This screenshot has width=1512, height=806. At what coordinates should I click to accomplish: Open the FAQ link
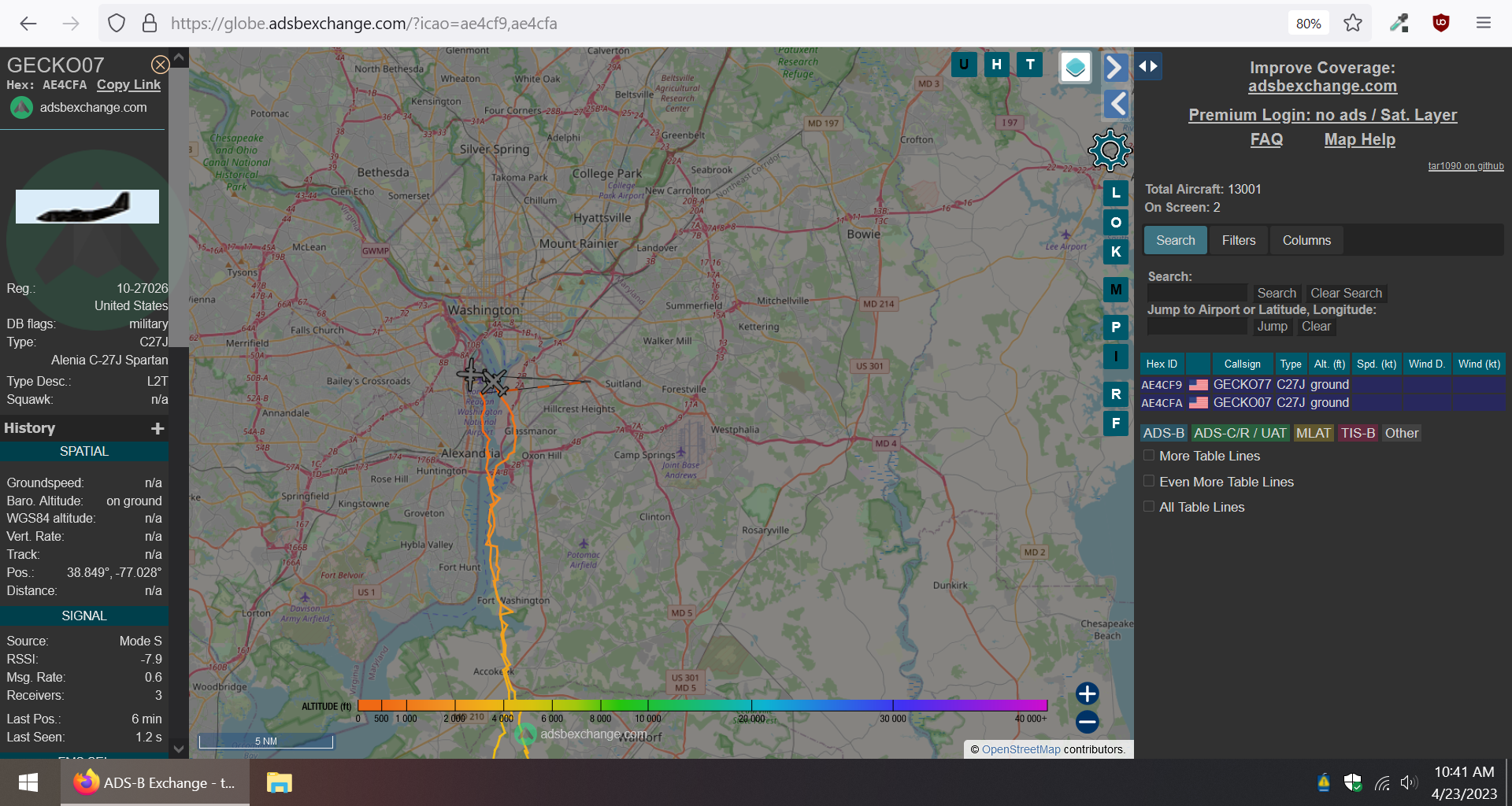point(1266,139)
